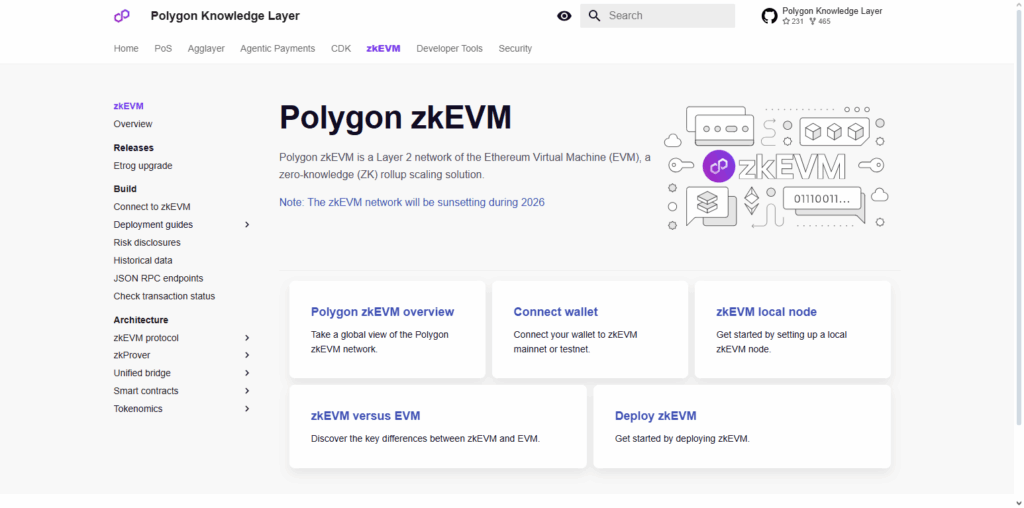Select the zkEVM tab
1024x508 pixels.
(383, 48)
